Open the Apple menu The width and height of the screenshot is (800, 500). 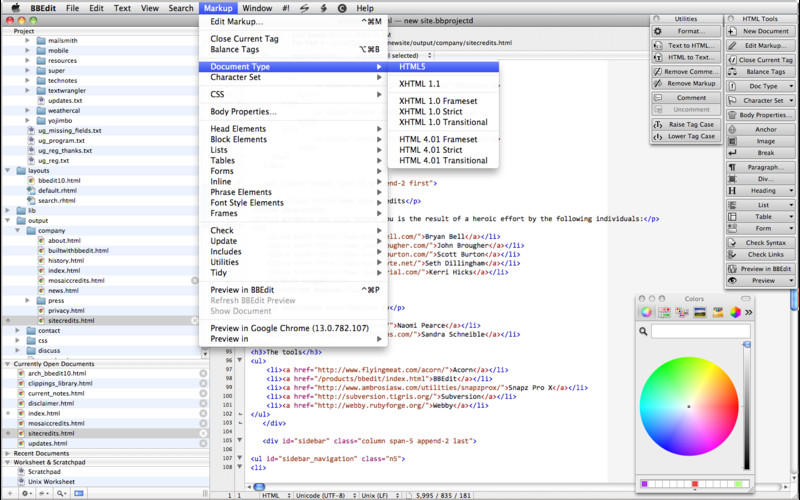click(x=16, y=8)
